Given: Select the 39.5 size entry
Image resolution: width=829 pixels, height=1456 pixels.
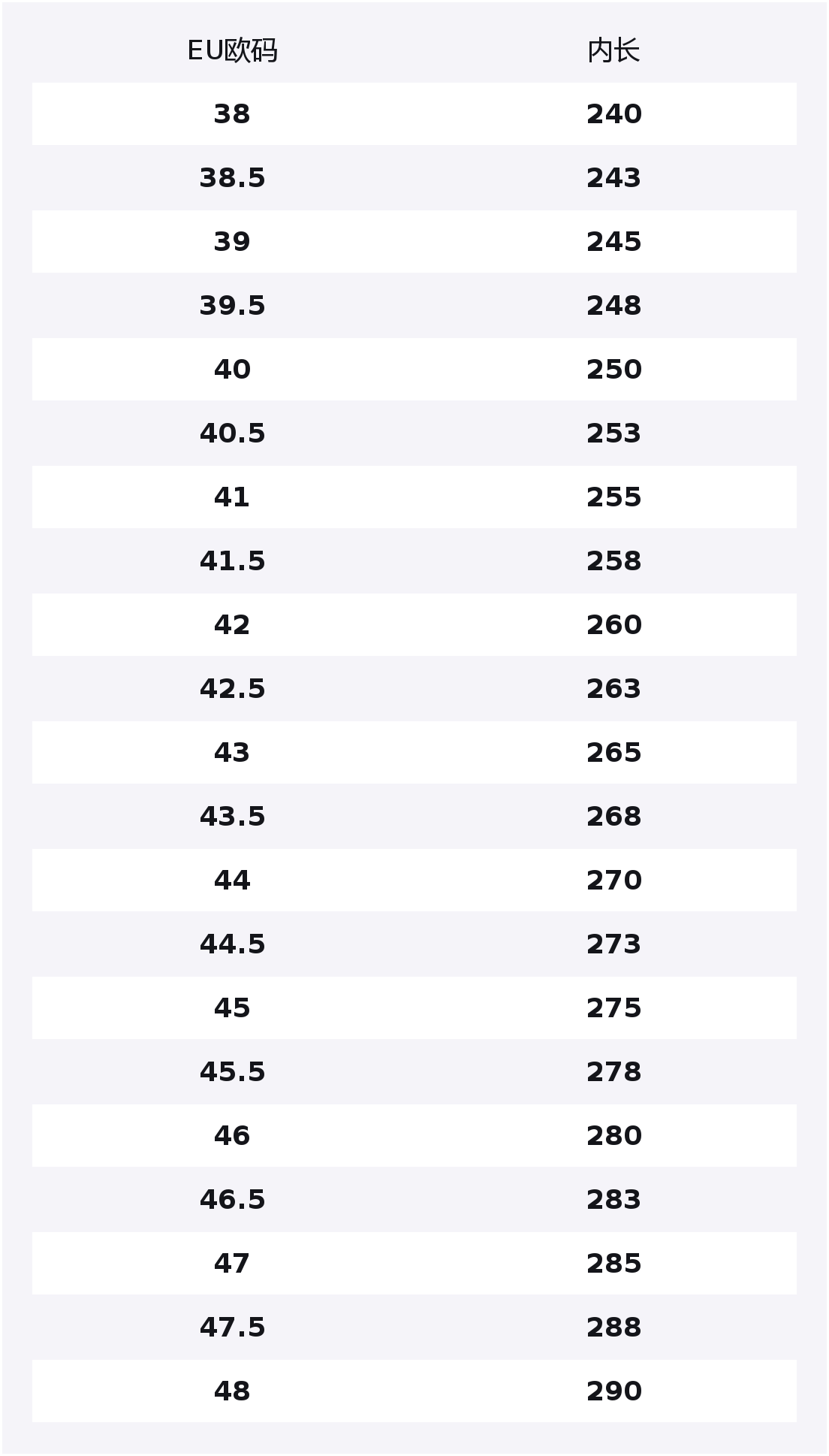Looking at the screenshot, I should [x=232, y=306].
